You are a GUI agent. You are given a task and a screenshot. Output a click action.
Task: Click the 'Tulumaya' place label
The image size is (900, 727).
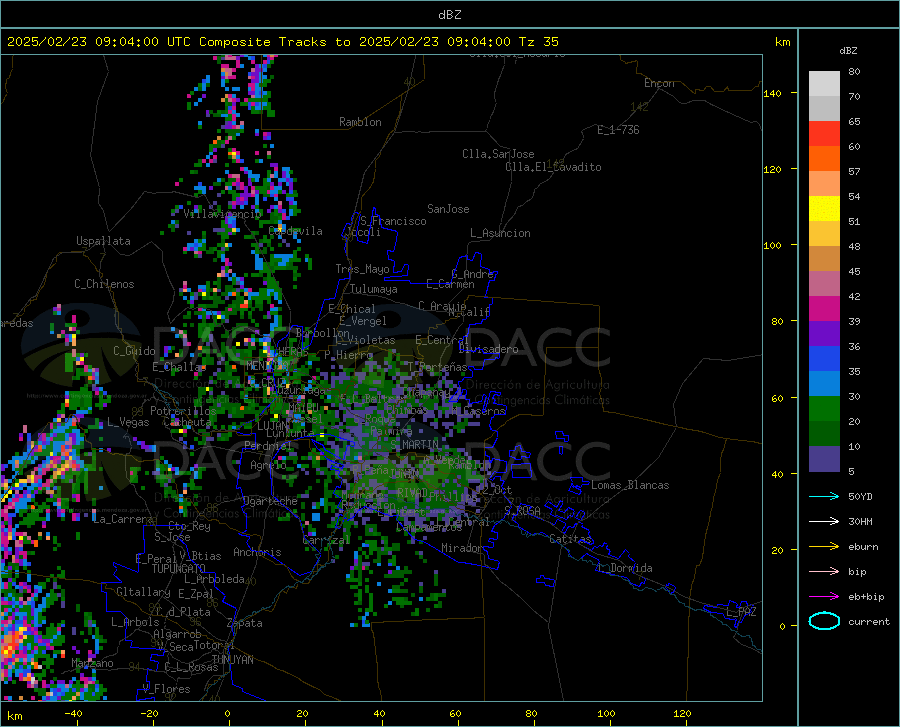click(374, 289)
